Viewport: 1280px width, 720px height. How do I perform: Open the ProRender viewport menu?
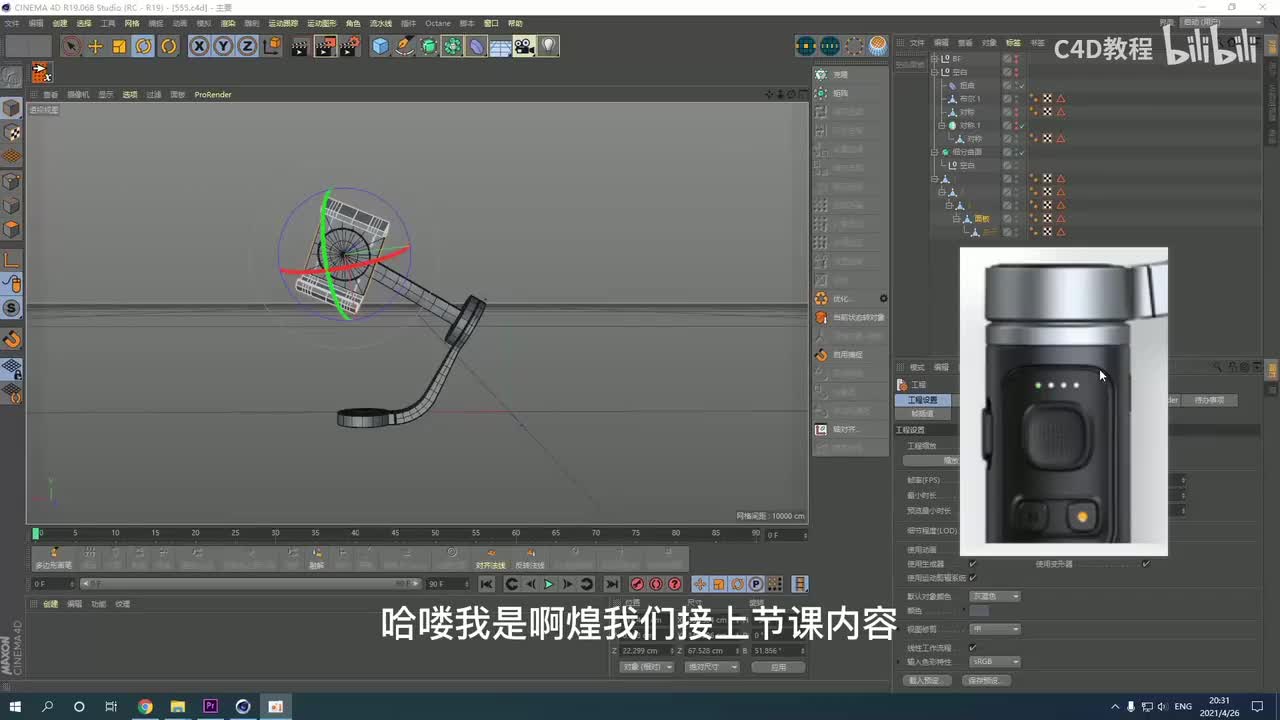coord(213,95)
